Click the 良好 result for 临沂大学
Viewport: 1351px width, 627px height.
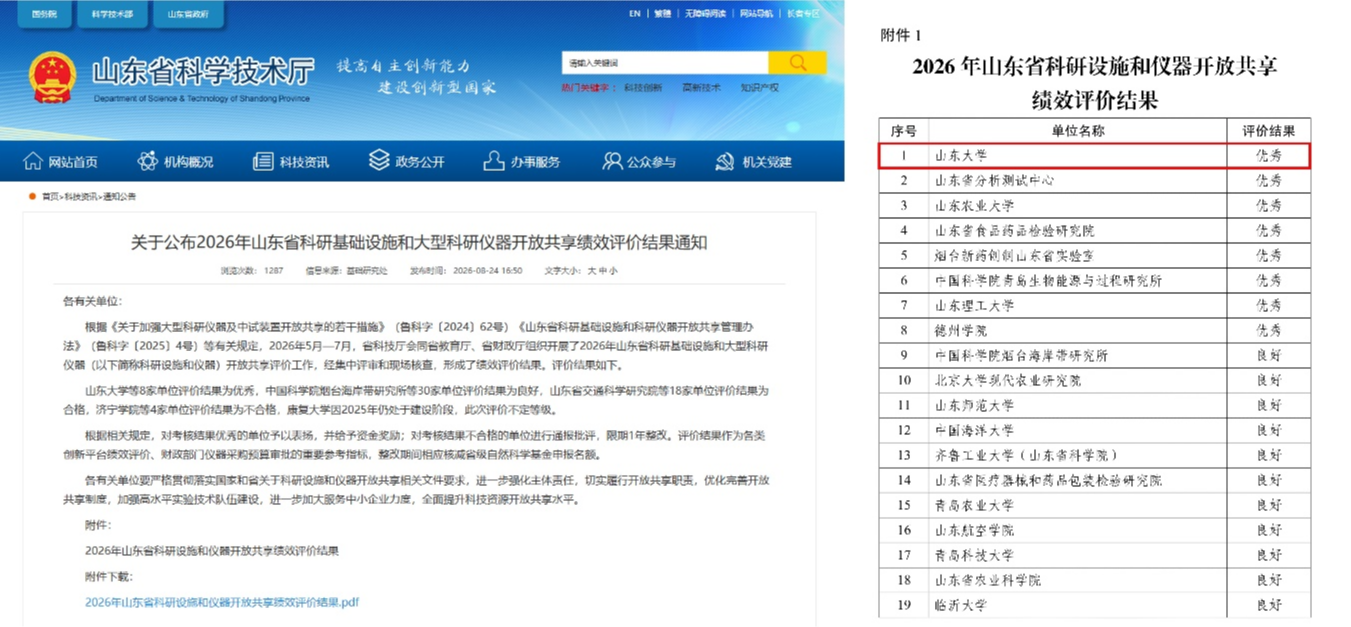click(x=1269, y=606)
